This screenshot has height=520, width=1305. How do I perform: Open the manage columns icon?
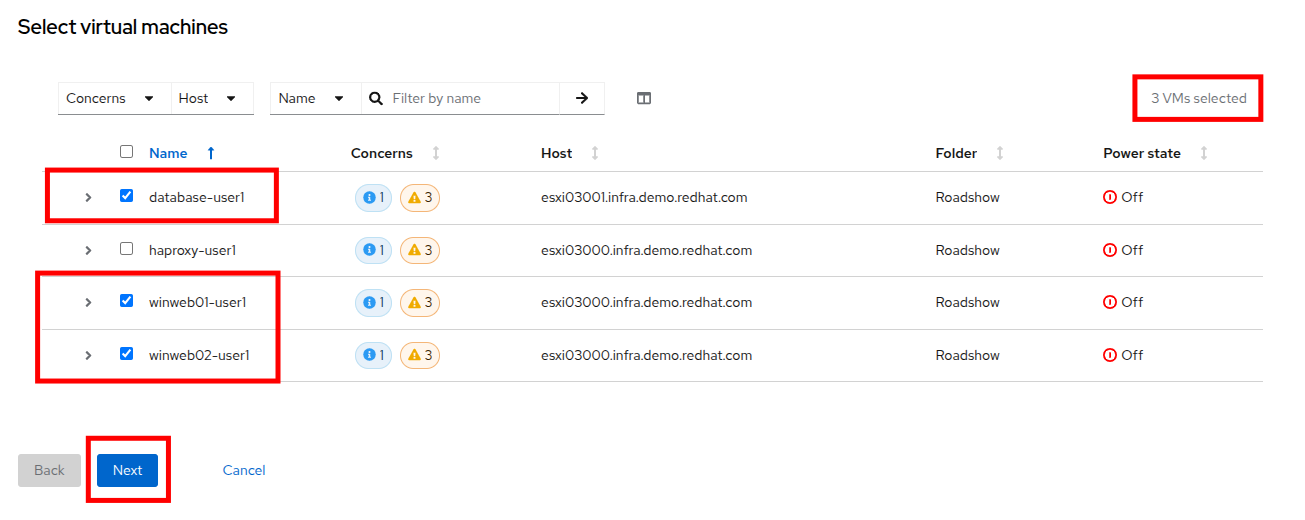(644, 98)
